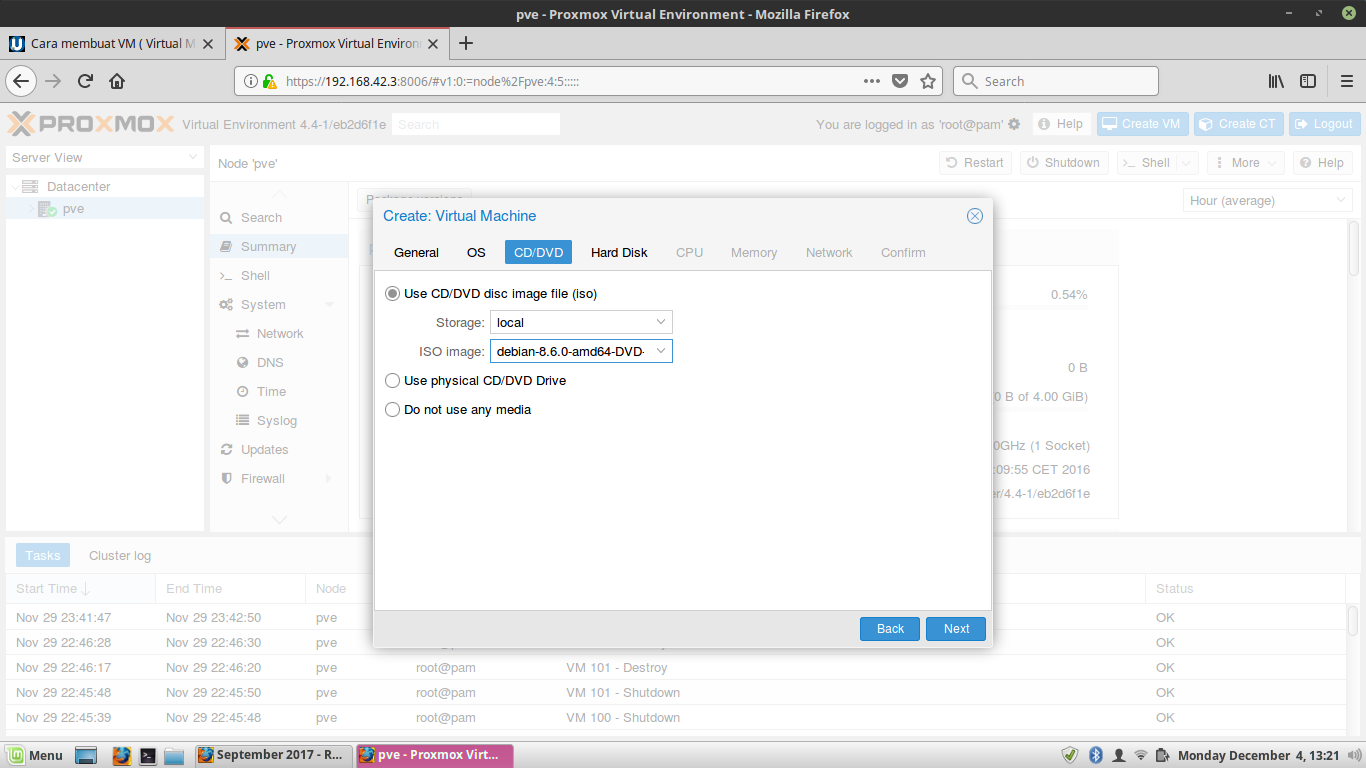The height and width of the screenshot is (768, 1366).
Task: Click the Create CT button
Action: pyautogui.click(x=1238, y=124)
